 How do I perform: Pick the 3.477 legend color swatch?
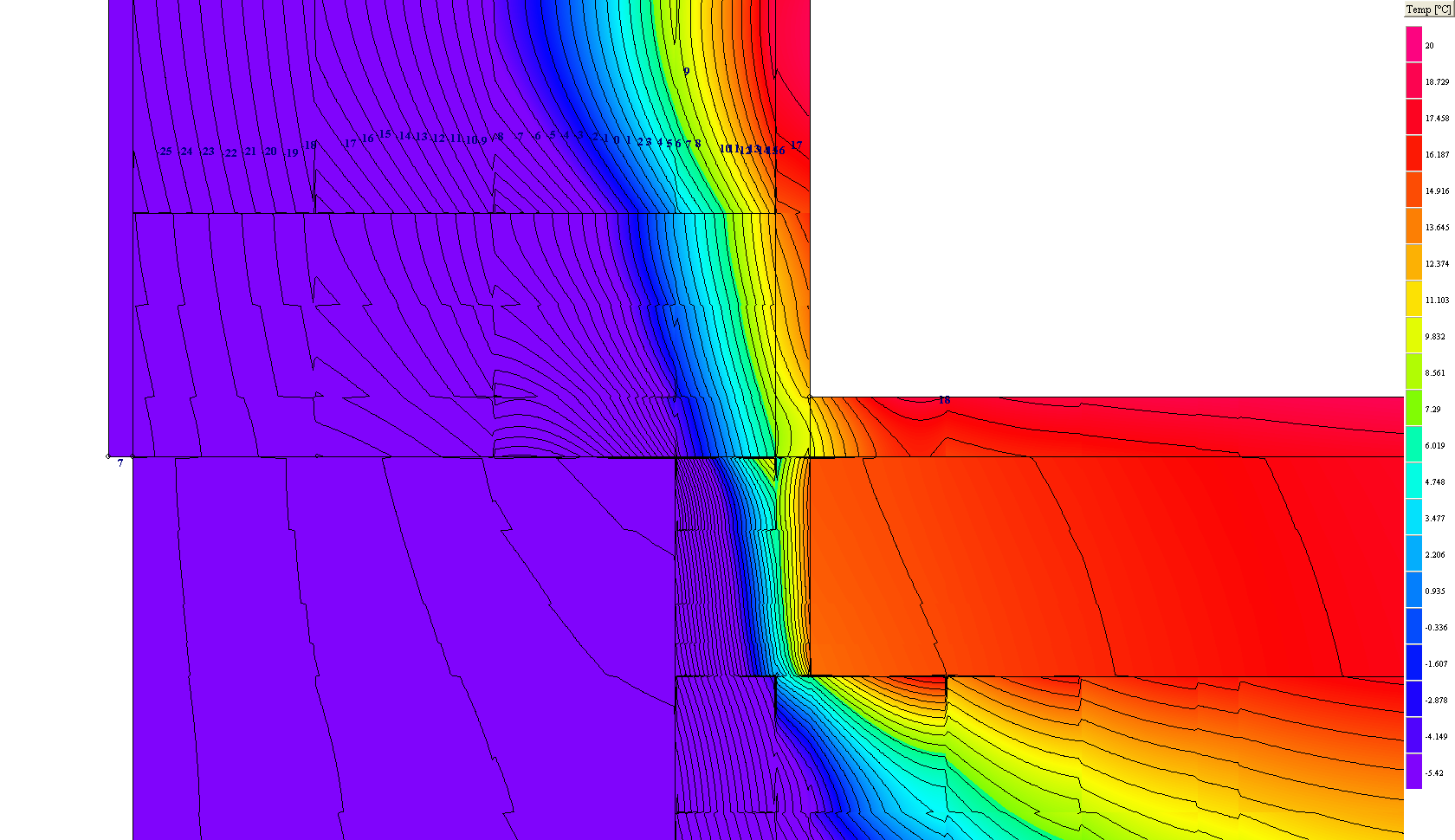pyautogui.click(x=1413, y=516)
